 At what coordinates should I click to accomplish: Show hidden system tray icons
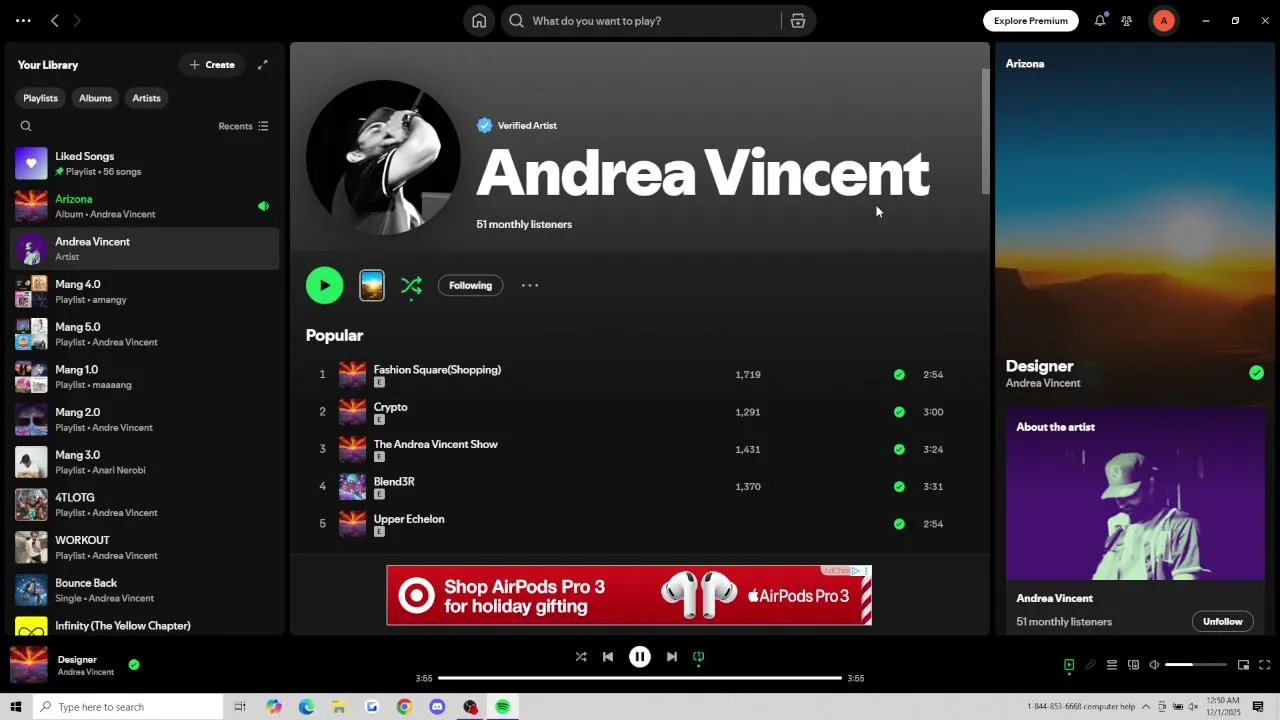[x=1146, y=707]
